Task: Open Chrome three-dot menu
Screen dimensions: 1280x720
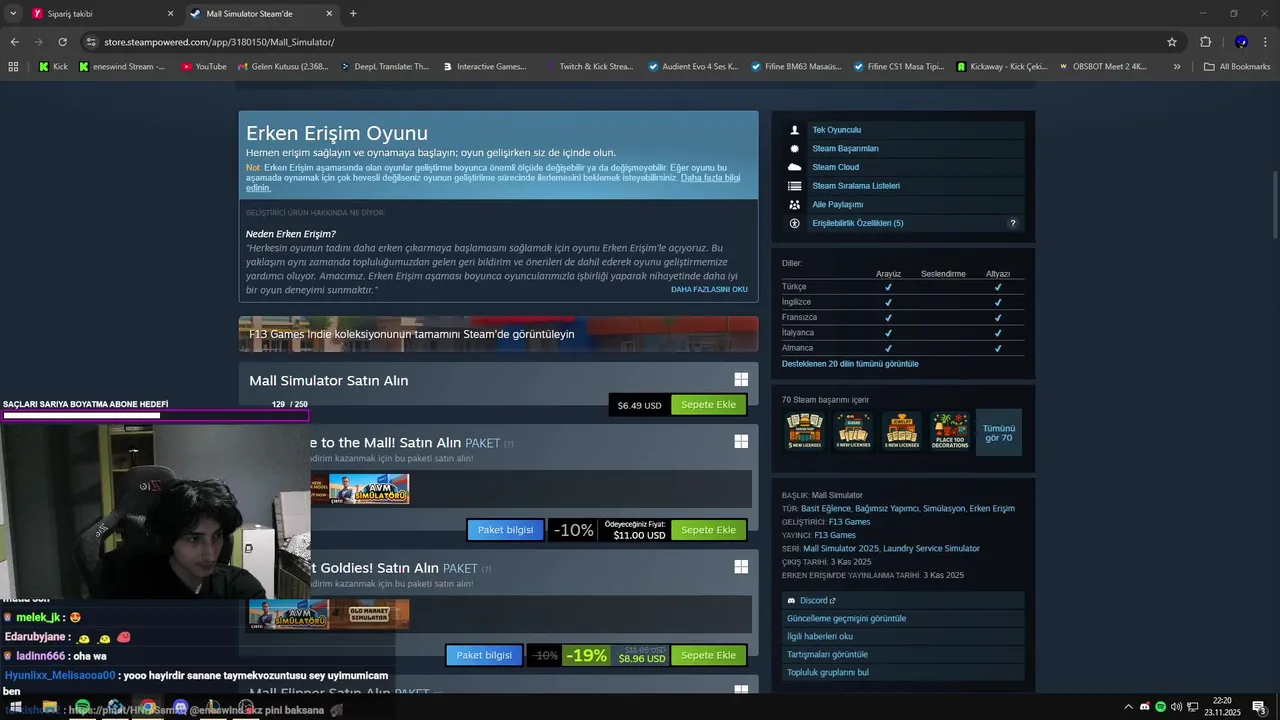Action: 1266,42
